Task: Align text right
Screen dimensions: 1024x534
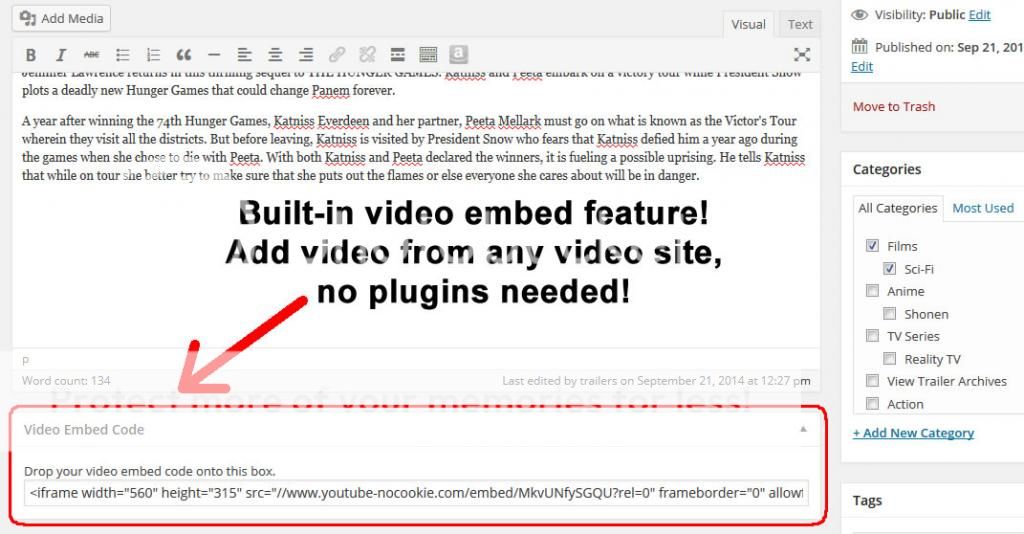Action: (x=306, y=55)
